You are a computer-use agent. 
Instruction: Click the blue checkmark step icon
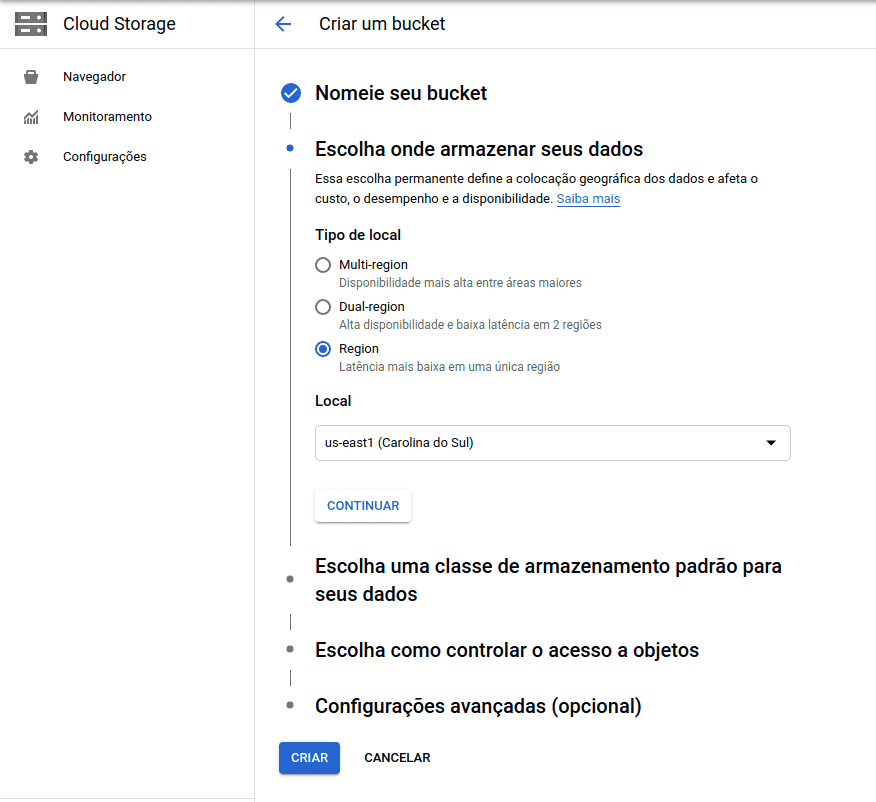coord(291,94)
